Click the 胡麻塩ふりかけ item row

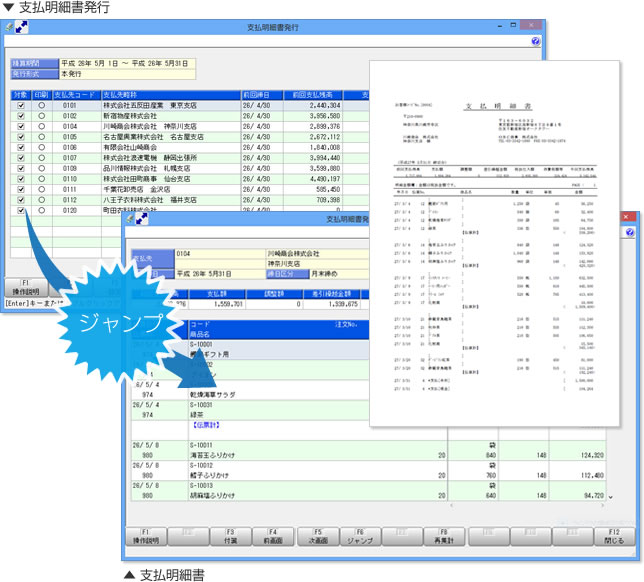tap(368, 491)
